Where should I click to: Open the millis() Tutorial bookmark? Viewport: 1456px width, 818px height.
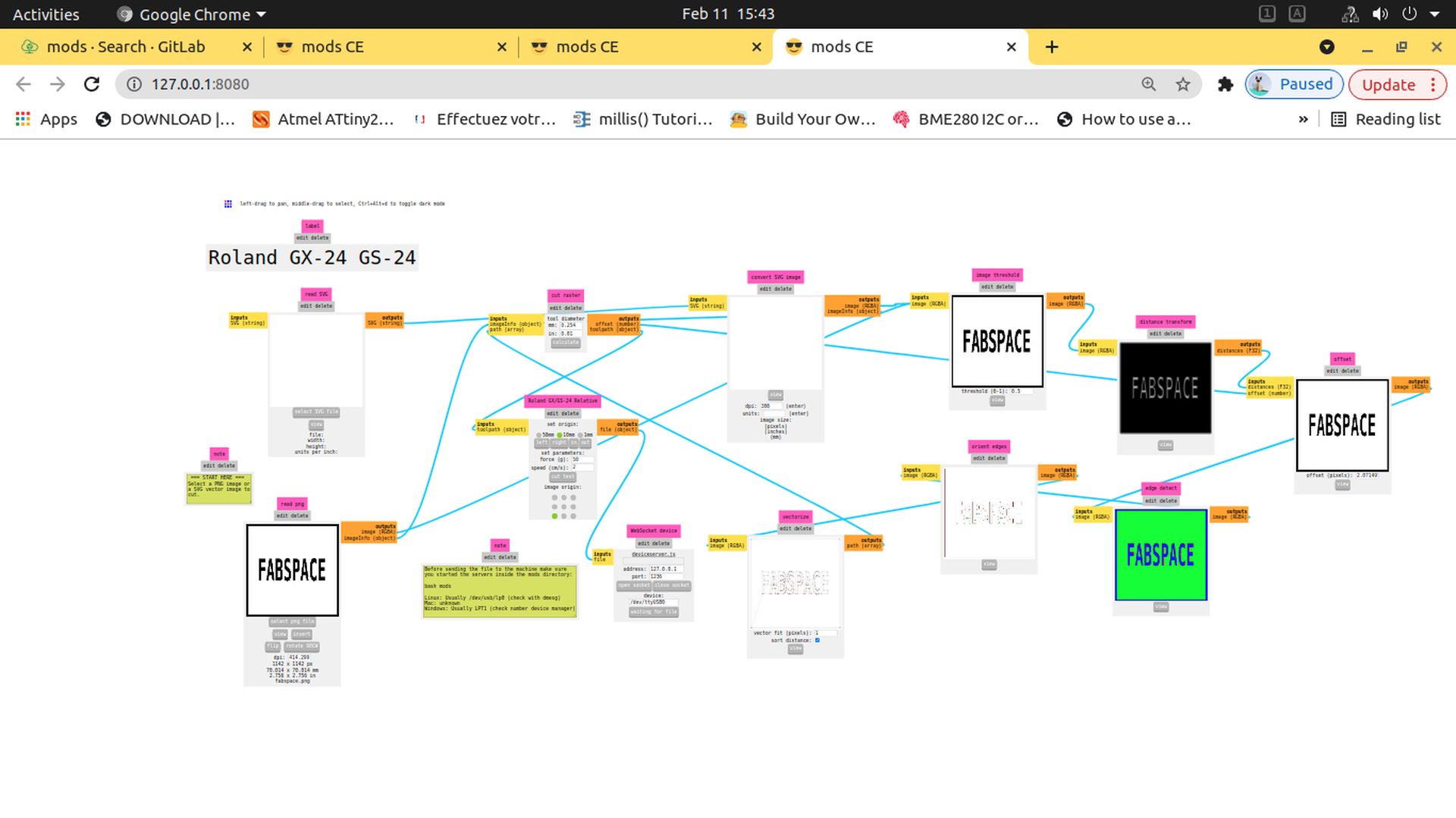(643, 119)
